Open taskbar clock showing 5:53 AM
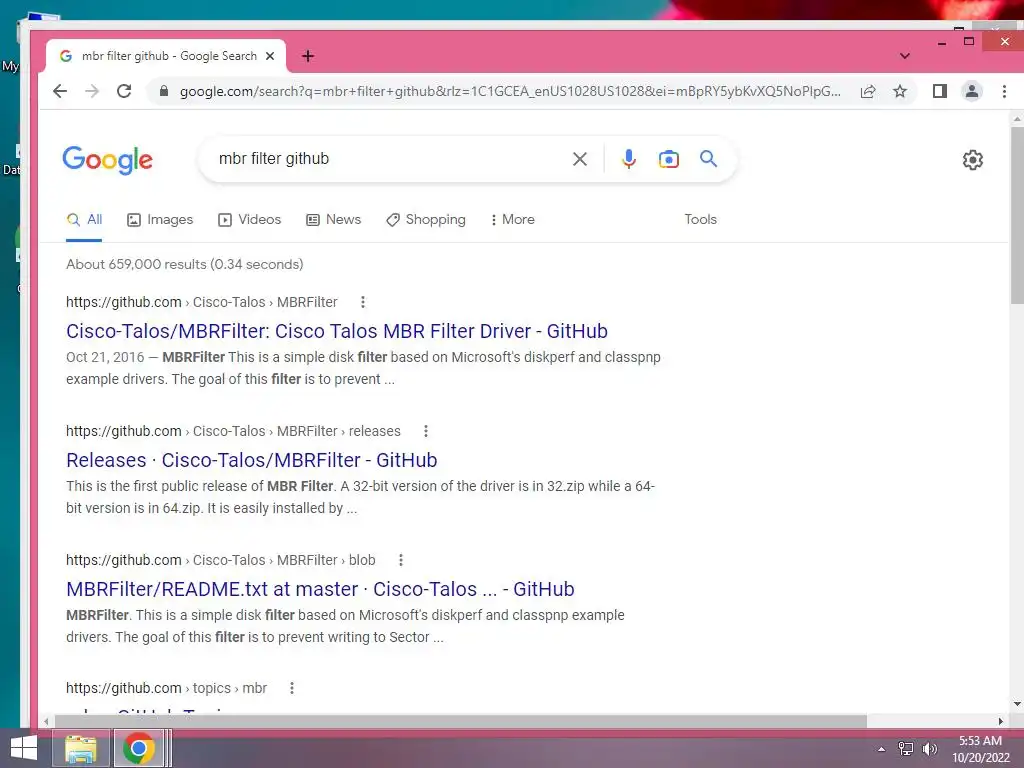1024x768 pixels. [980, 749]
